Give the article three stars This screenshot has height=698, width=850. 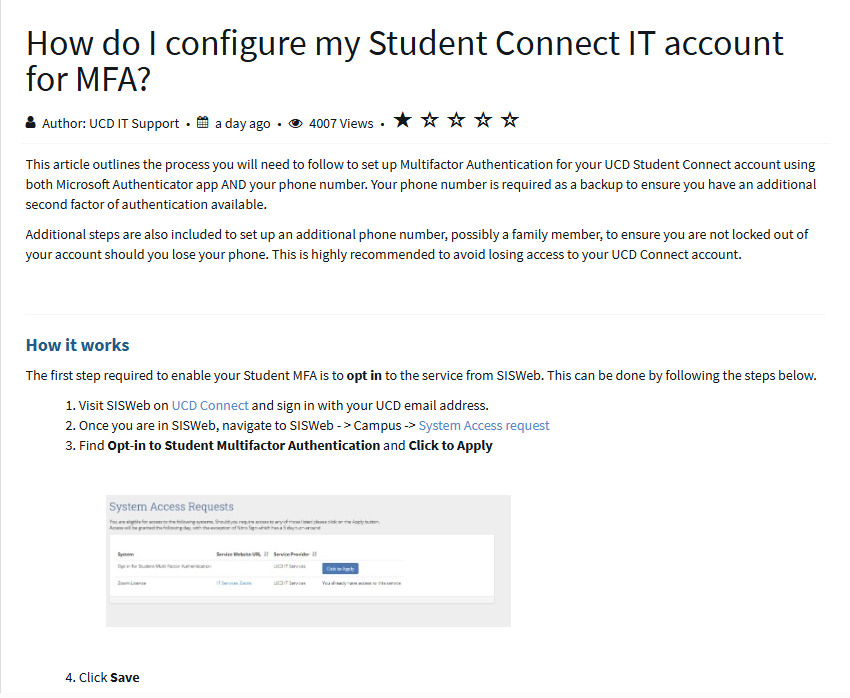(457, 121)
